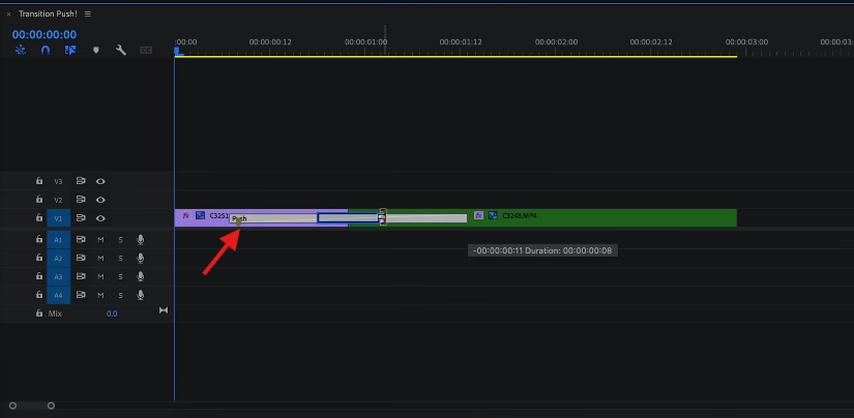Start voice-over record on A3
This screenshot has width=854, height=418.
141,276
